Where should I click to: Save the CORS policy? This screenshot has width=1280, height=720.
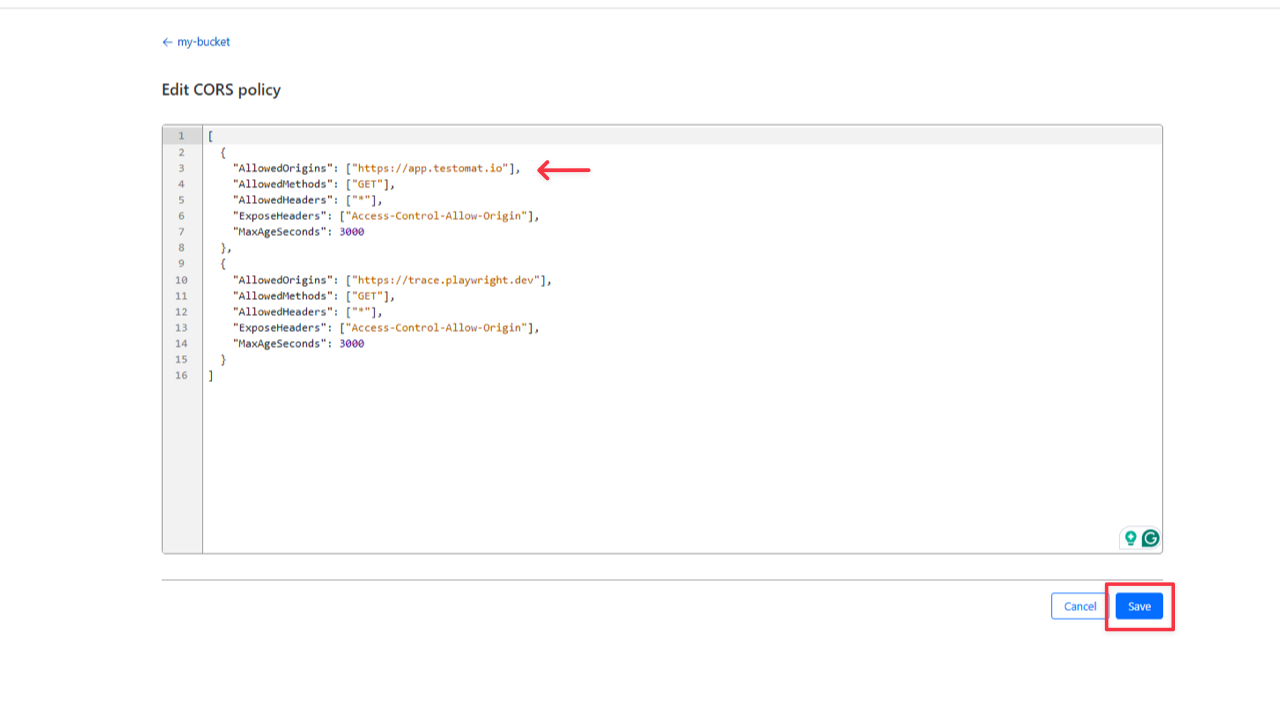point(1139,606)
